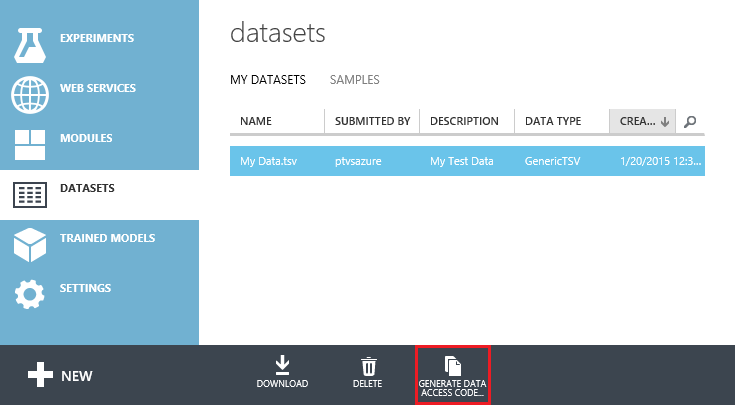Click the Datasets table grid icon

click(30, 195)
